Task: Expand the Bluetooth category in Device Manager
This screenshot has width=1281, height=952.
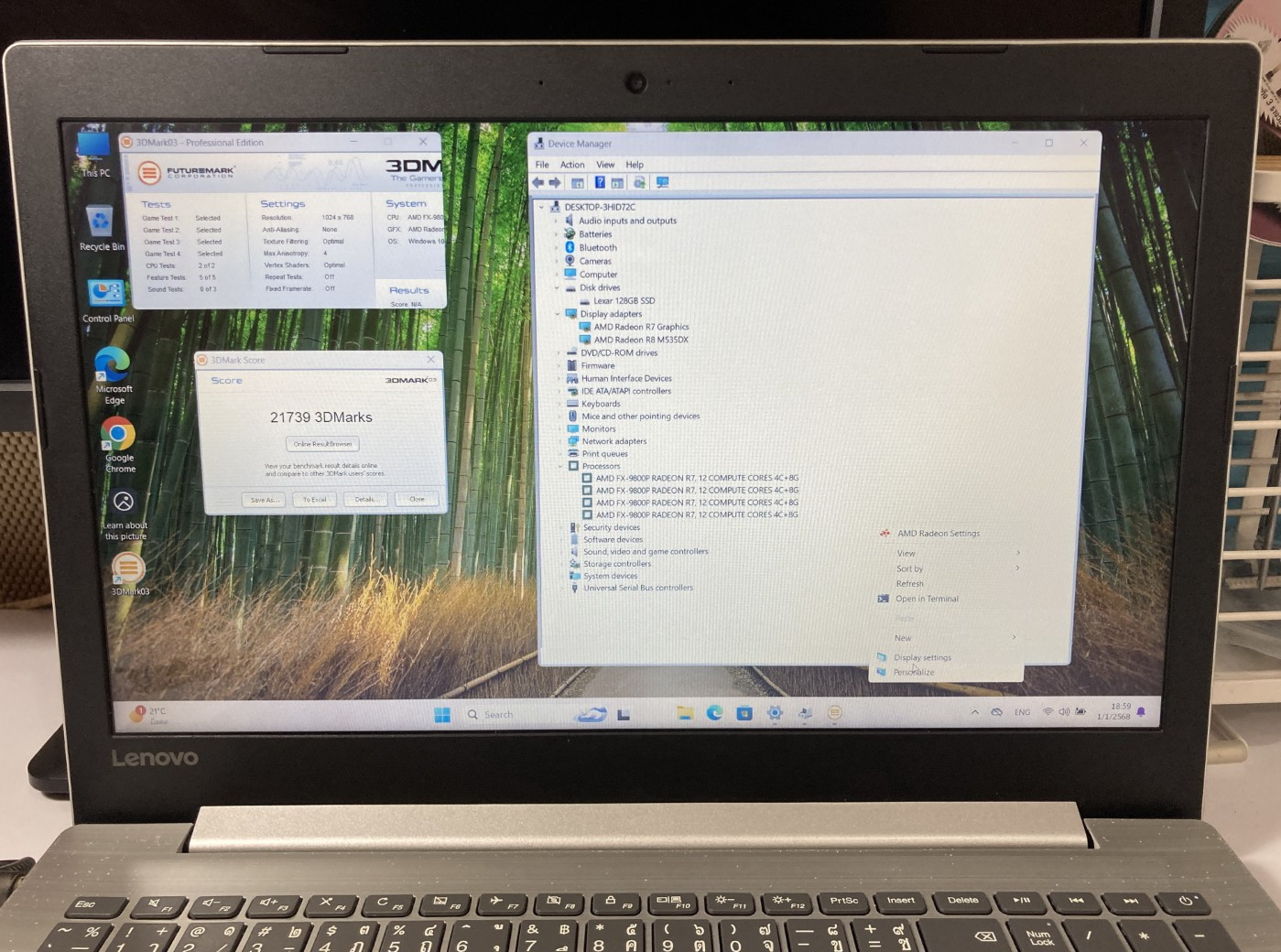Action: 557,248
